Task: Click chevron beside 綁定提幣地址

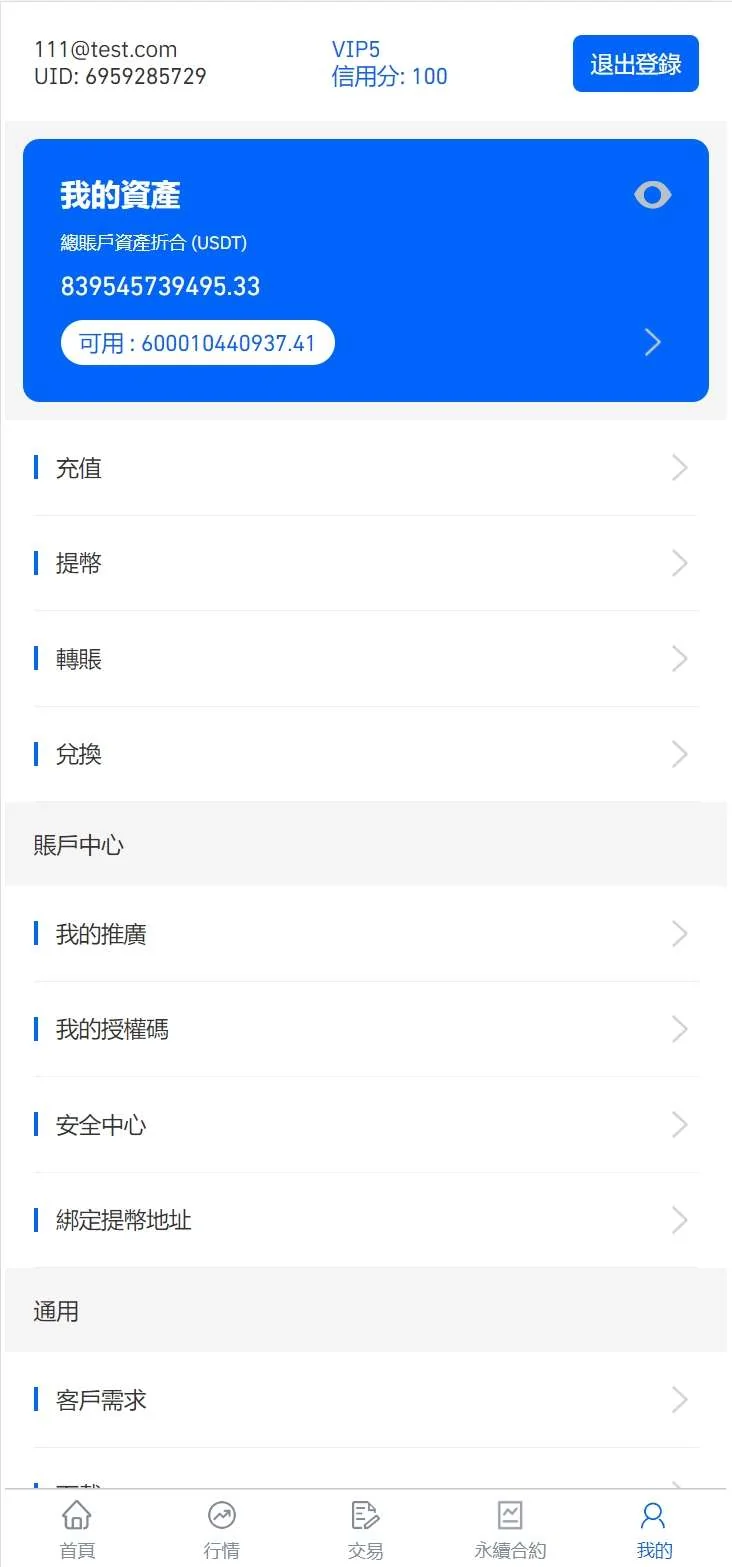Action: click(680, 1220)
